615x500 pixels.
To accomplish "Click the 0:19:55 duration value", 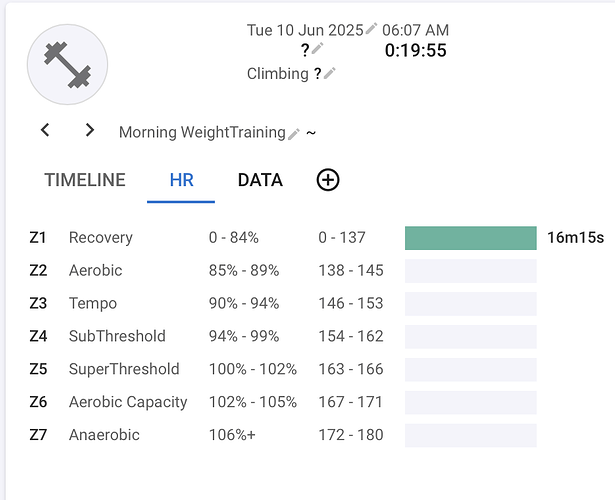I will [x=415, y=50].
